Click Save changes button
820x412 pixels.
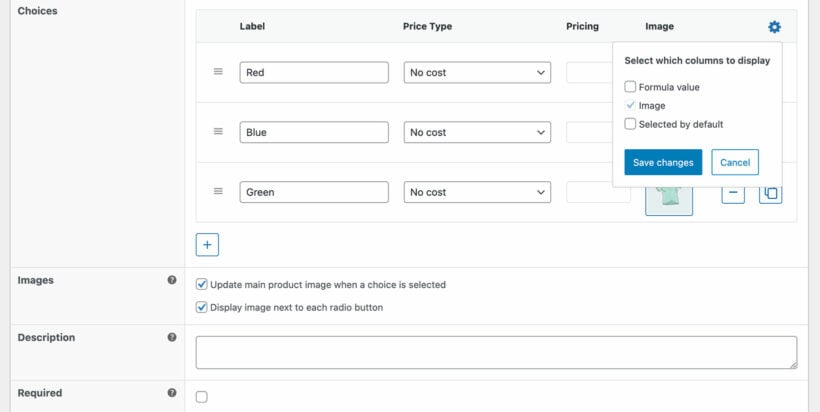point(663,162)
